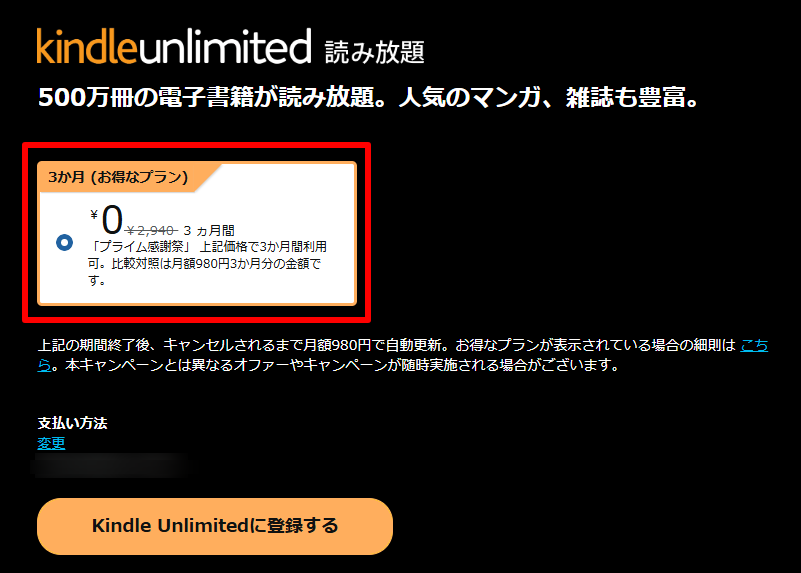Click the 本キャンペーンとは異なる campaign disclaimer sentence
Image resolution: width=801 pixels, height=573 pixels.
point(342,365)
